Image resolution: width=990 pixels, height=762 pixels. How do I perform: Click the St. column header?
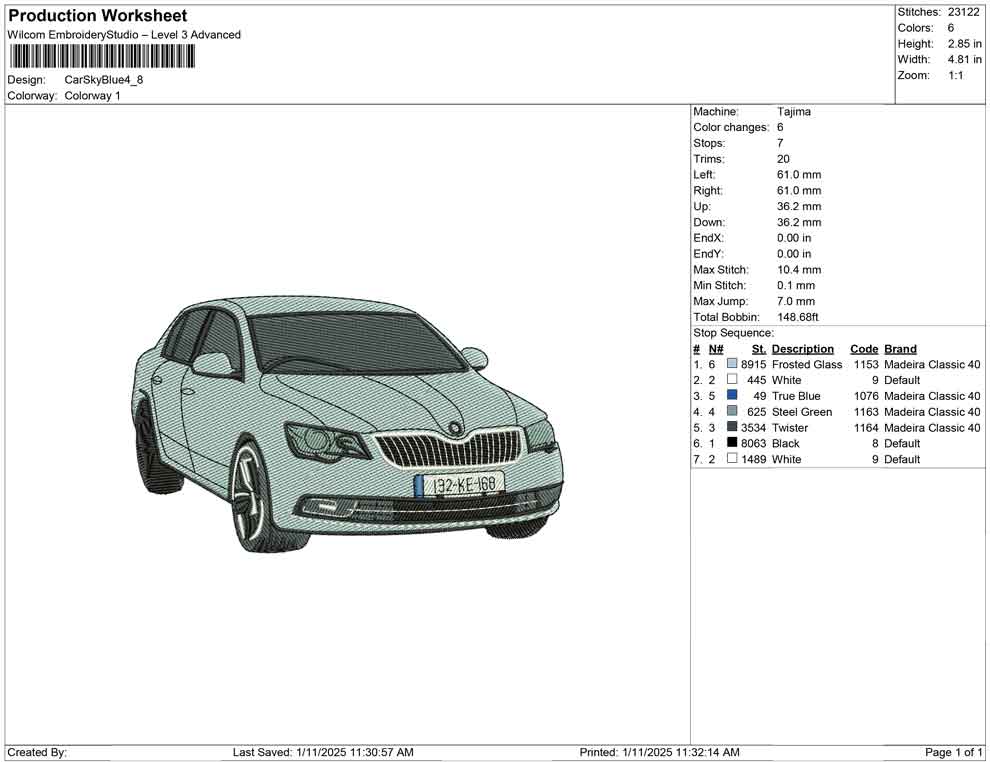(x=758, y=349)
